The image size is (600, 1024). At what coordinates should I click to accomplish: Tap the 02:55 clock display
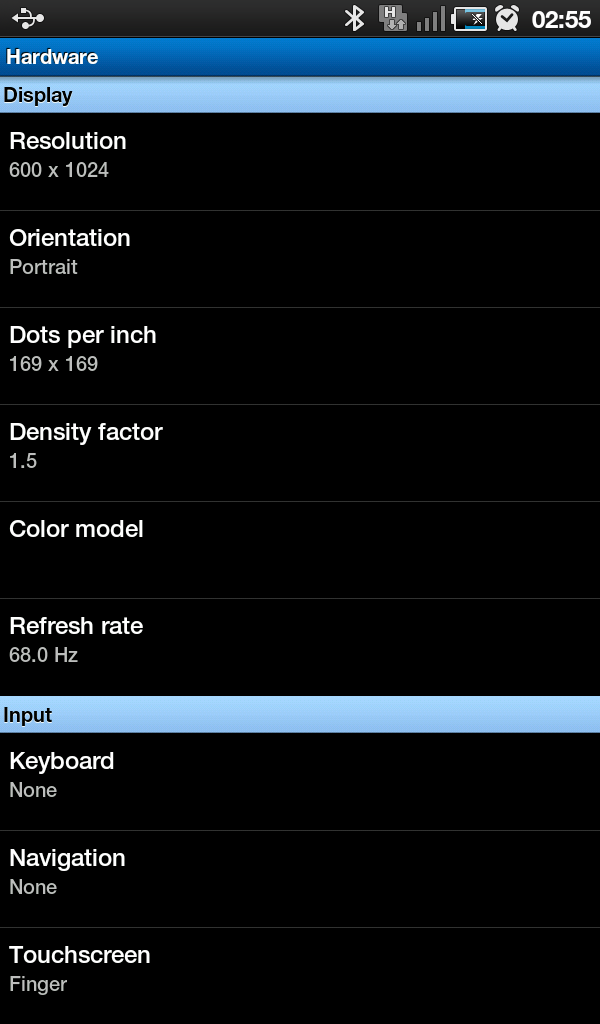pyautogui.click(x=561, y=19)
